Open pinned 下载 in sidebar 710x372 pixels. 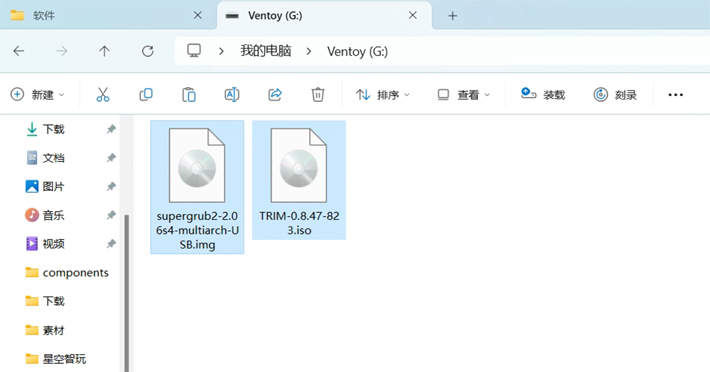click(x=45, y=129)
